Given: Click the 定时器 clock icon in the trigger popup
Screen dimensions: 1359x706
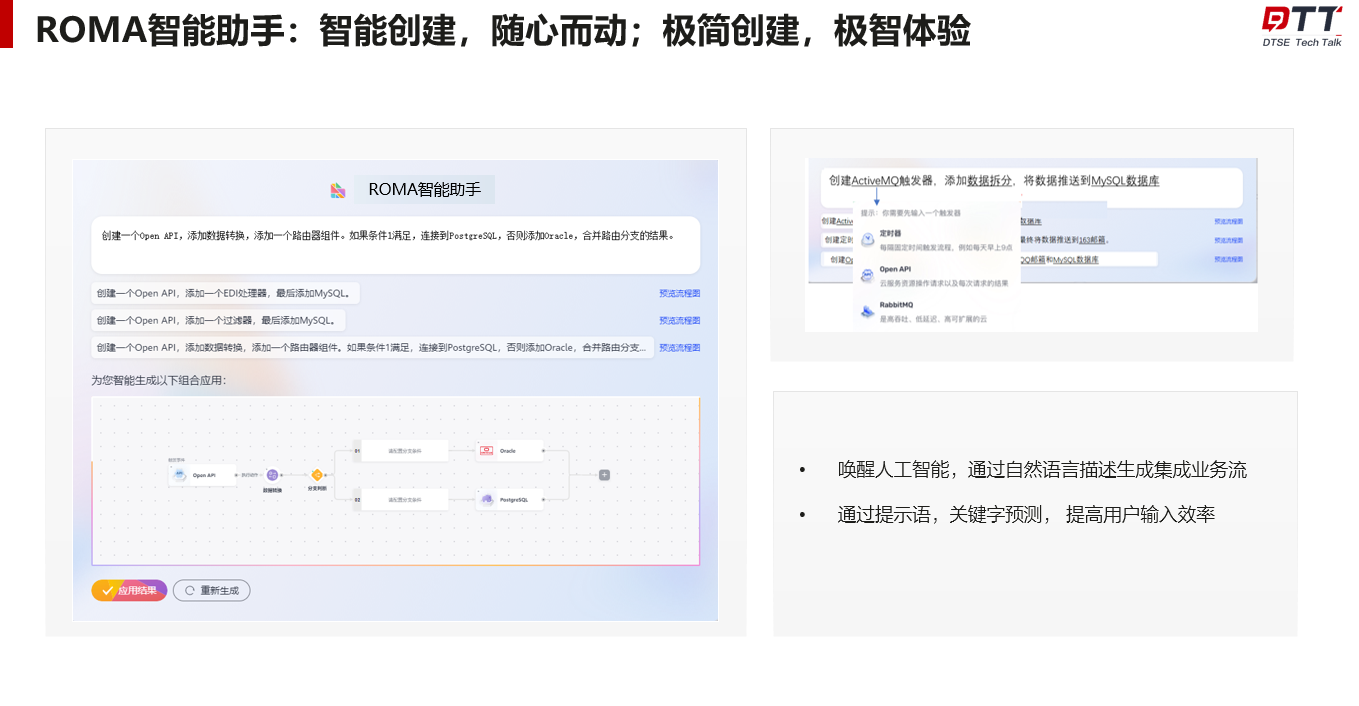Looking at the screenshot, I should coord(868,239).
